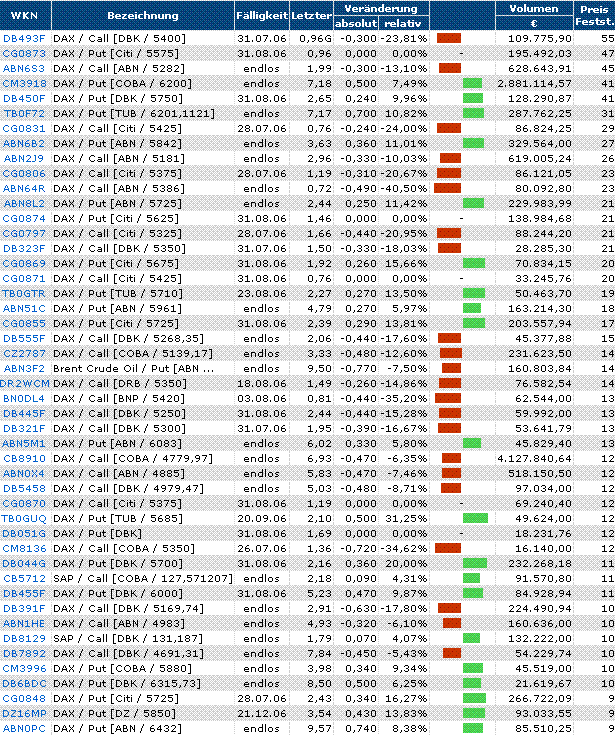This screenshot has height=735, width=615.
Task: Click the absolute change -0,720
Action: (358, 548)
